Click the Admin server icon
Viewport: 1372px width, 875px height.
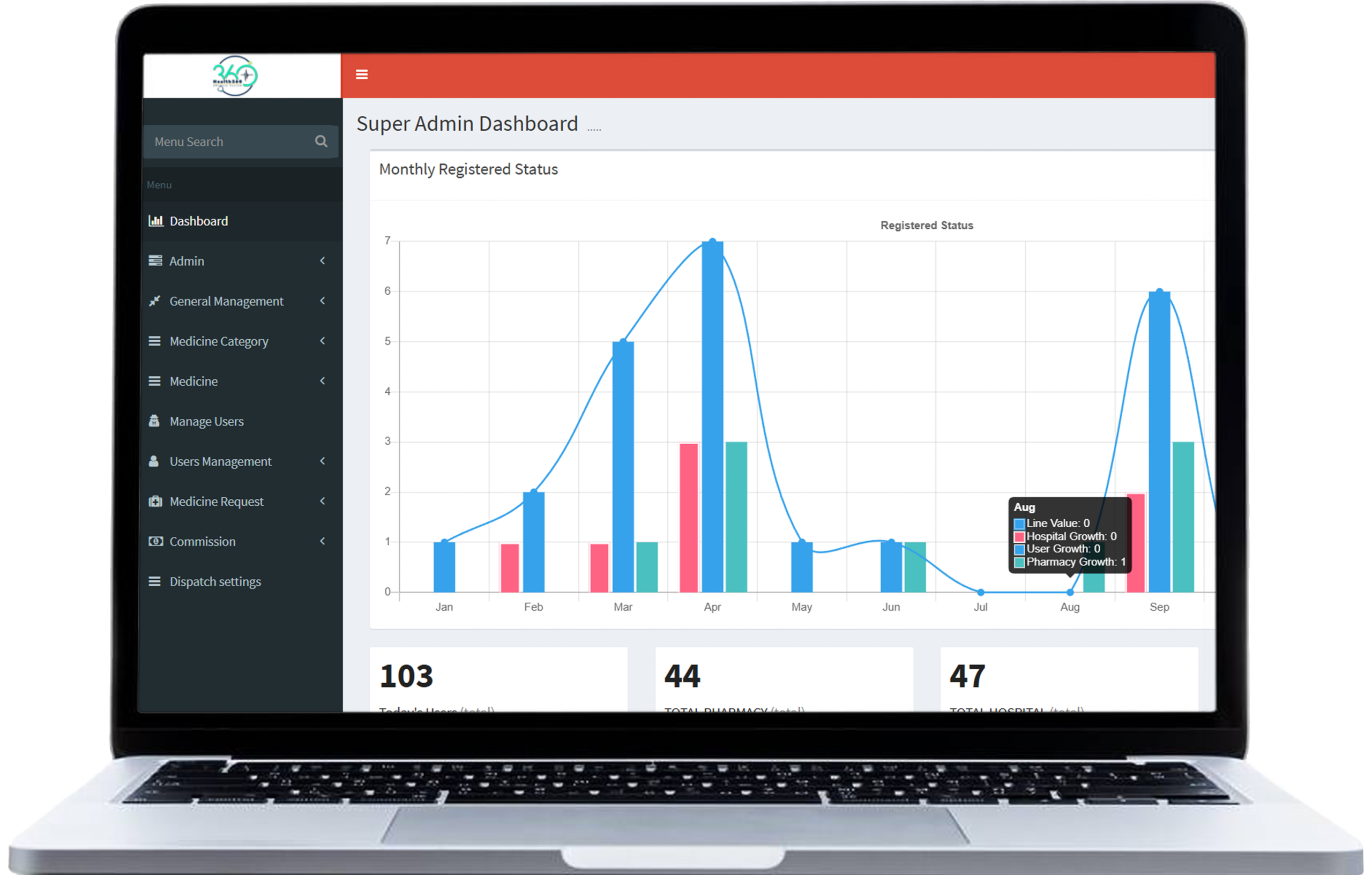[x=155, y=261]
